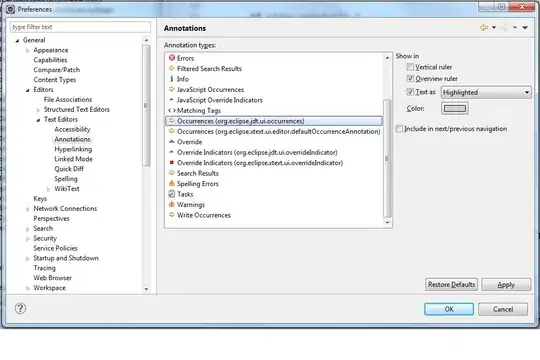Open the annotation Color swatch picker

[x=455, y=109]
